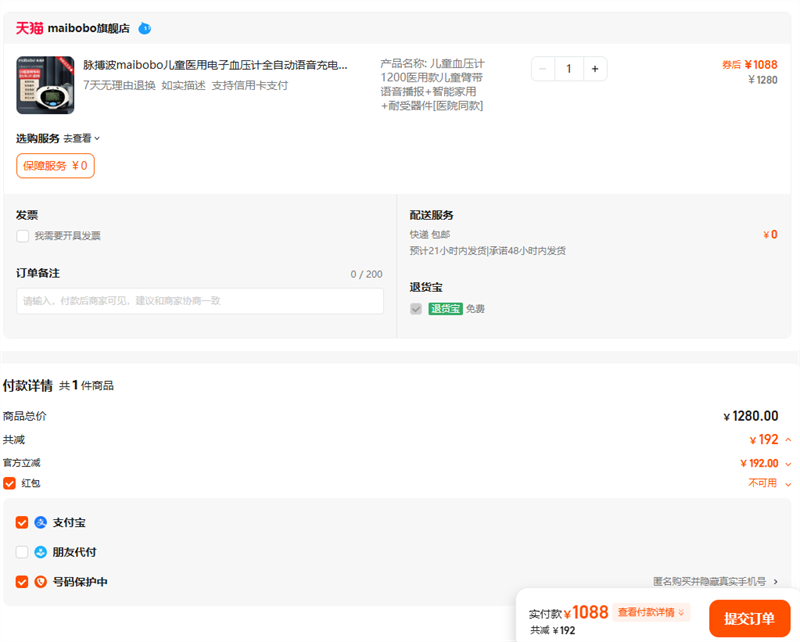
Task: Select the 保障服务 ¥0 option
Action: pyautogui.click(x=55, y=166)
